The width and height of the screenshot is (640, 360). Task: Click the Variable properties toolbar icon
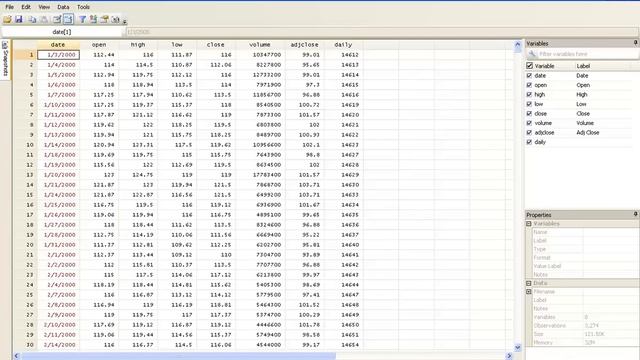pos(104,19)
